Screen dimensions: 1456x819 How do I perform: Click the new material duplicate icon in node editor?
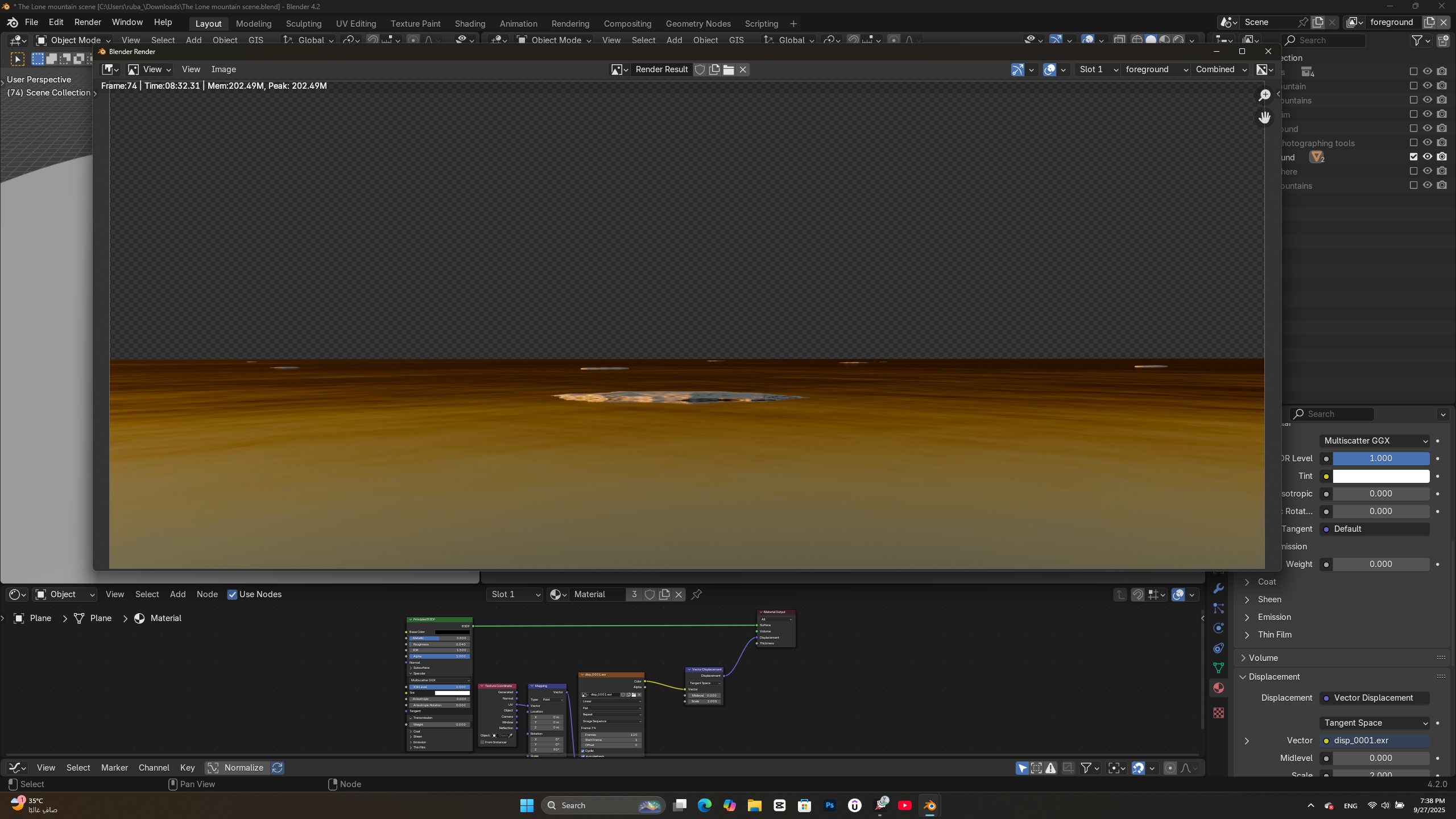[x=664, y=594]
